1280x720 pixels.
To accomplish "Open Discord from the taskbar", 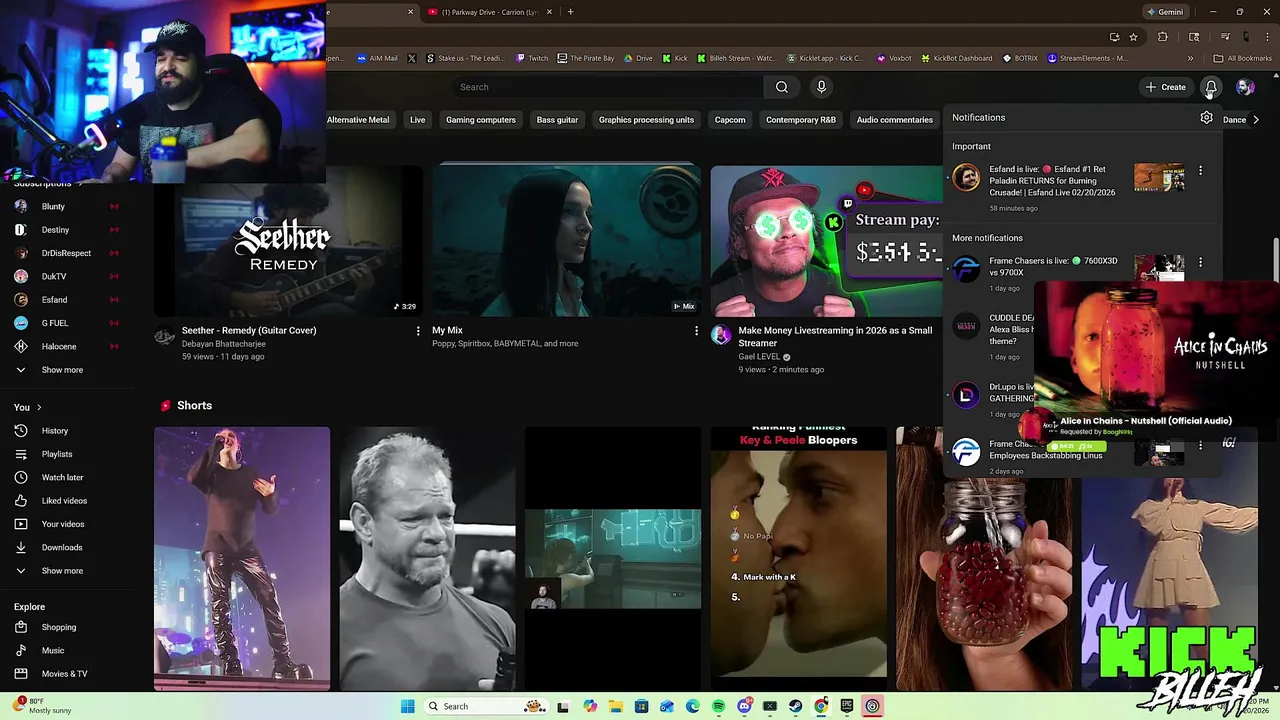I will (744, 706).
